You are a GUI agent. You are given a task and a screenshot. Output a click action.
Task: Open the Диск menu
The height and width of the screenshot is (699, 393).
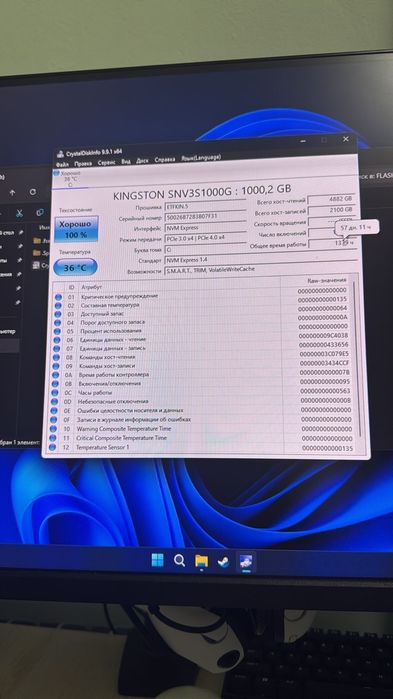click(142, 160)
